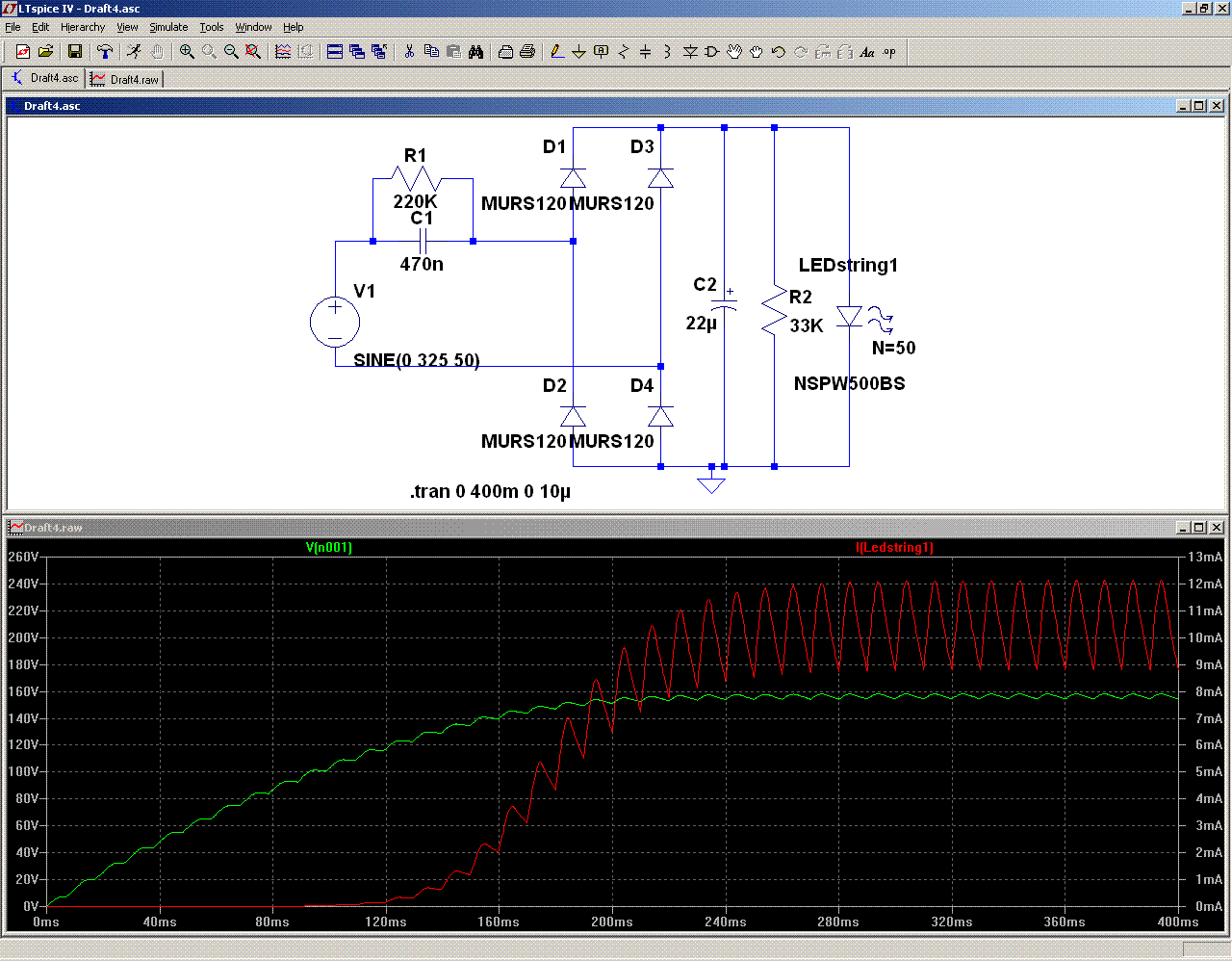The height and width of the screenshot is (961, 1232).
Task: Click the V1 voltage source symbol
Action: point(335,323)
